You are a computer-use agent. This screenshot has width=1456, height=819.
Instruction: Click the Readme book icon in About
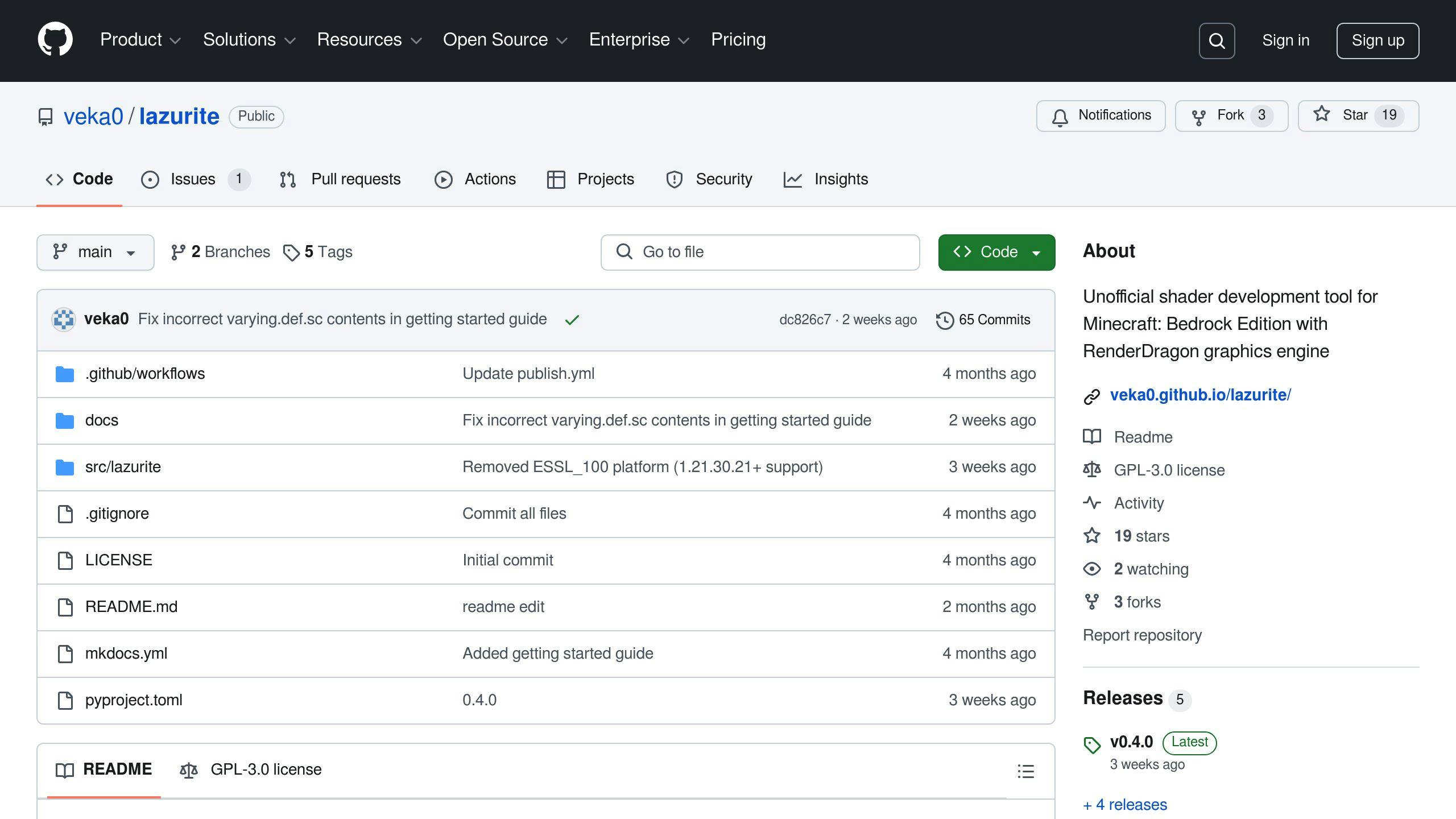pos(1091,437)
